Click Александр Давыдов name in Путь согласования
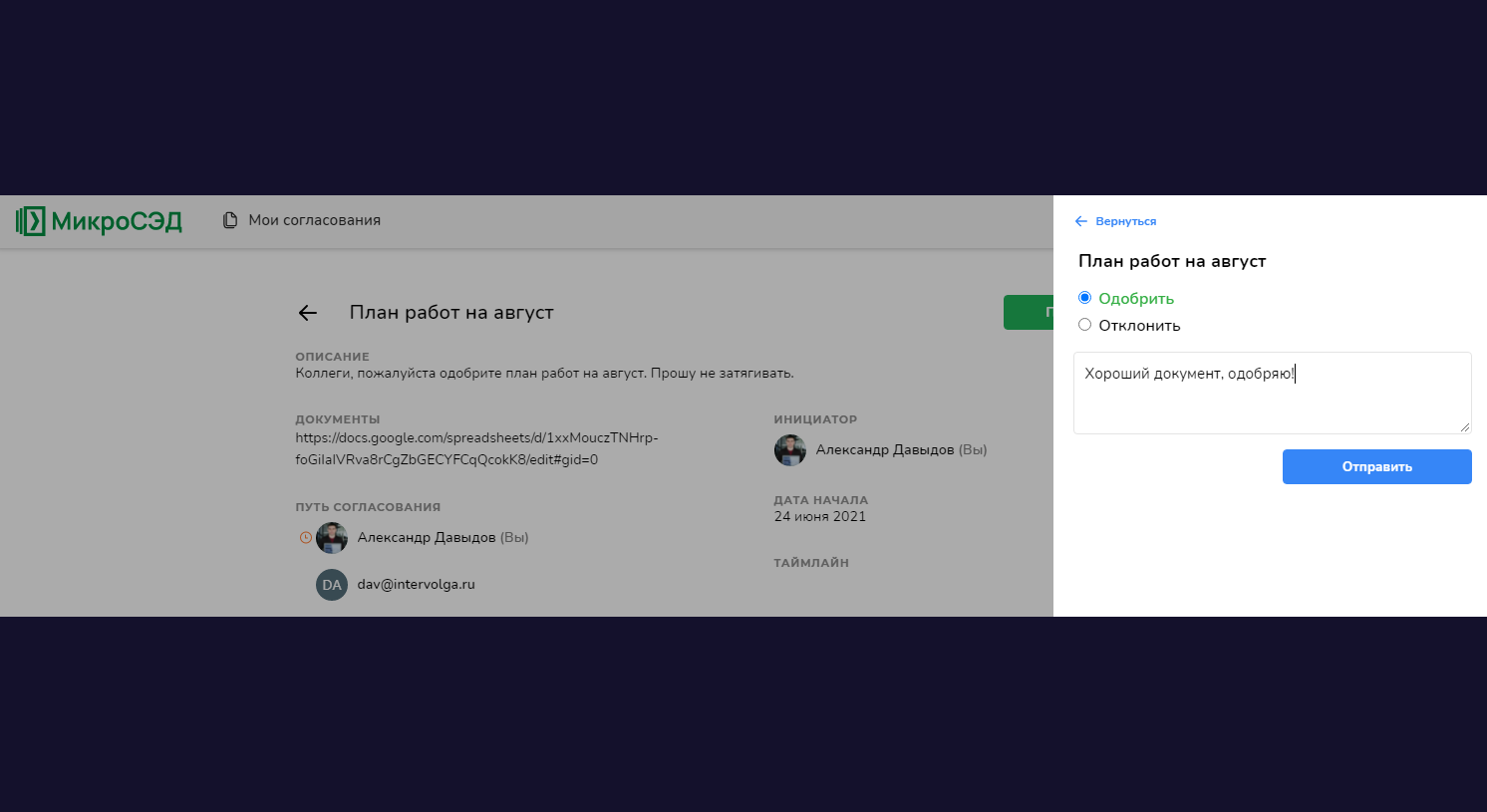1487x812 pixels. coord(427,538)
